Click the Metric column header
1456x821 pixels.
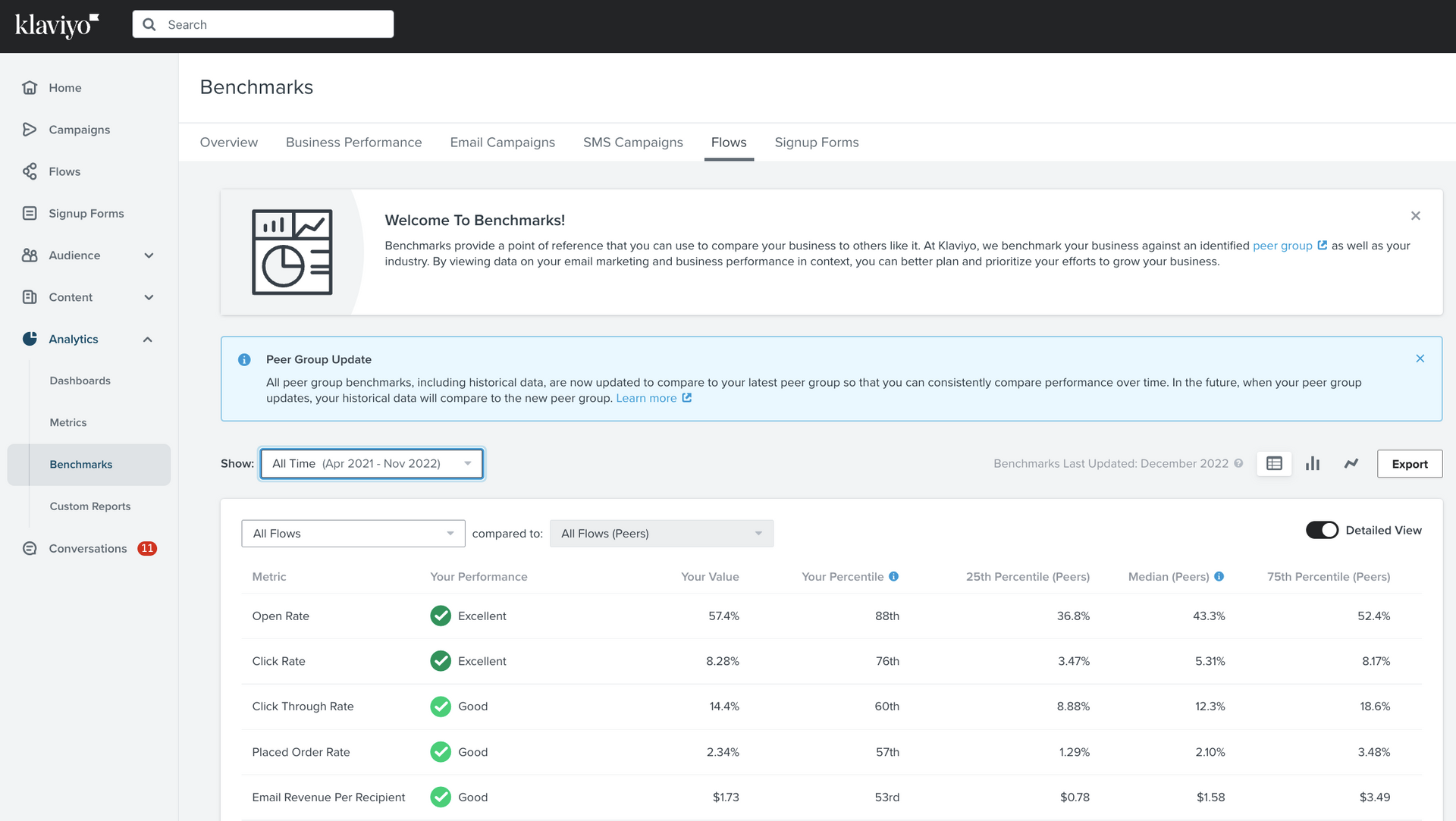(x=269, y=577)
